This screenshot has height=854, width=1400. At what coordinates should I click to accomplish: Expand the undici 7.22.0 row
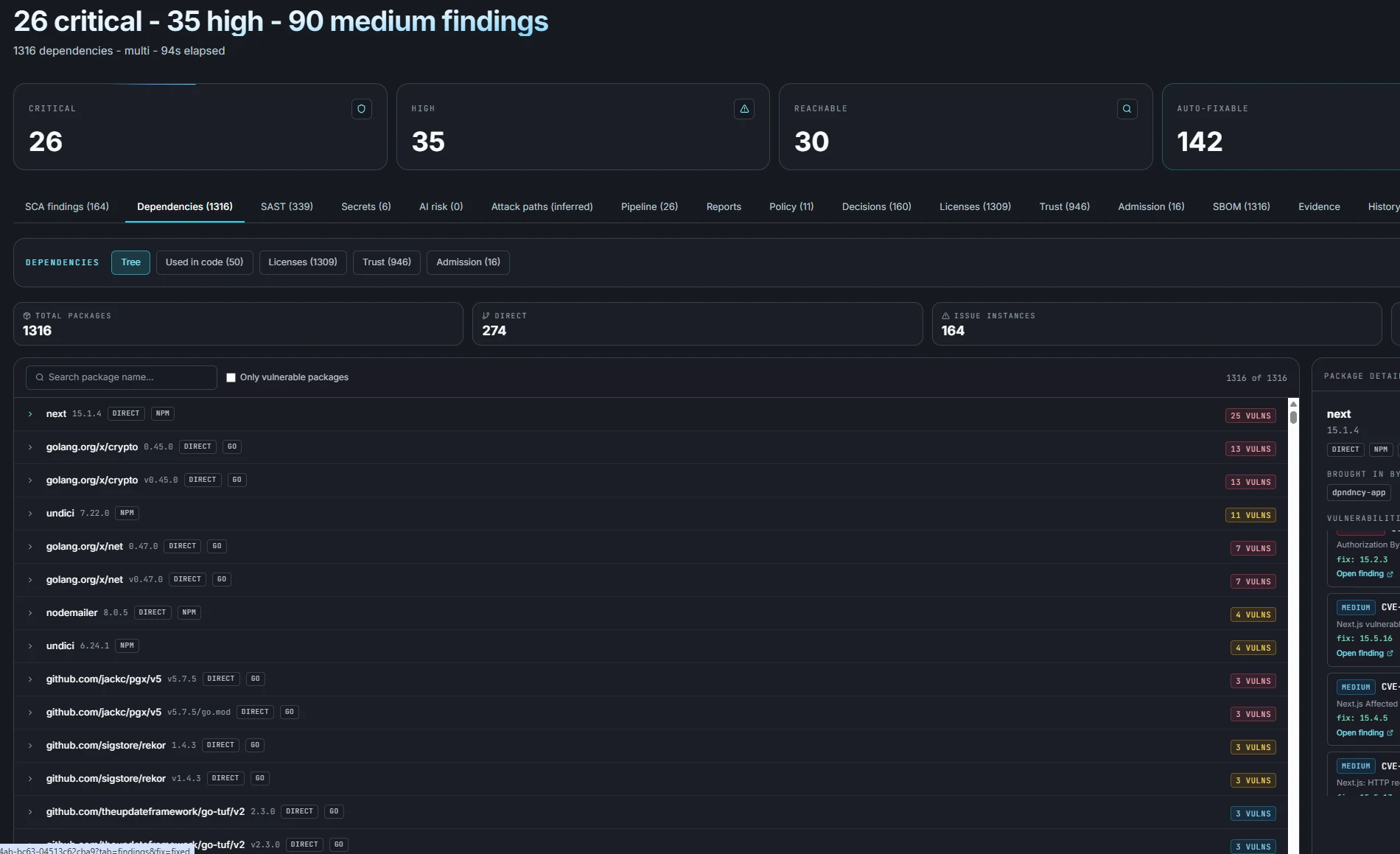(30, 514)
